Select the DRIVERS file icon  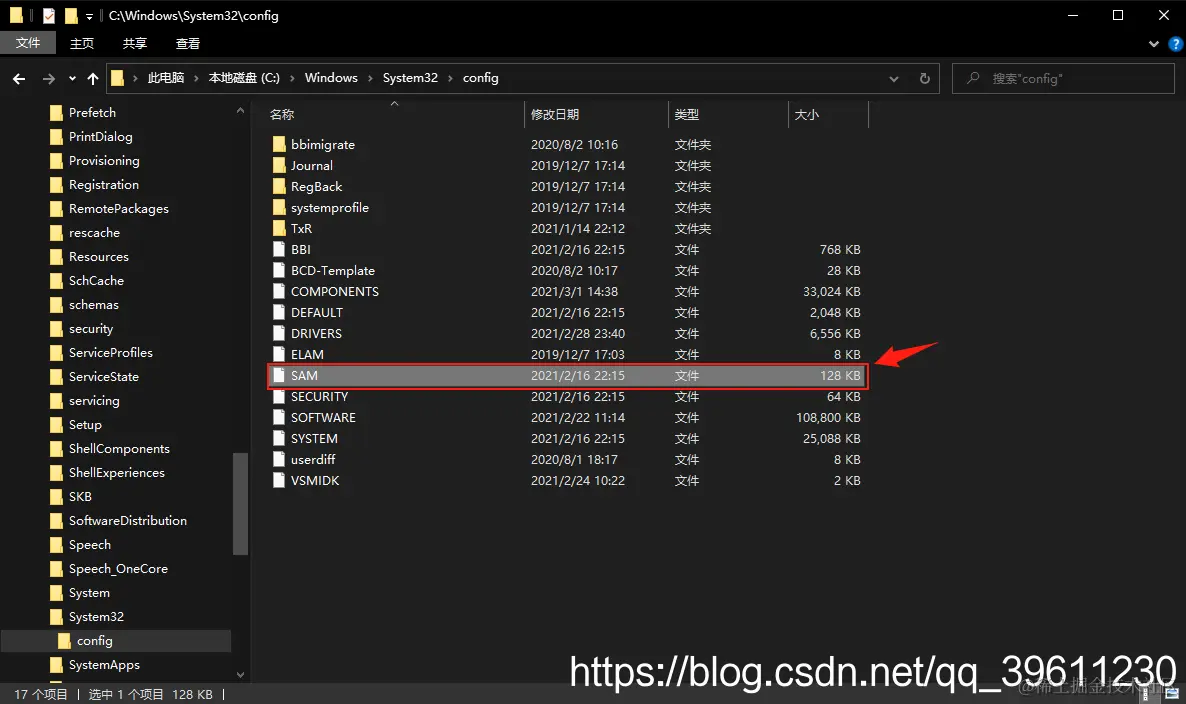click(279, 333)
